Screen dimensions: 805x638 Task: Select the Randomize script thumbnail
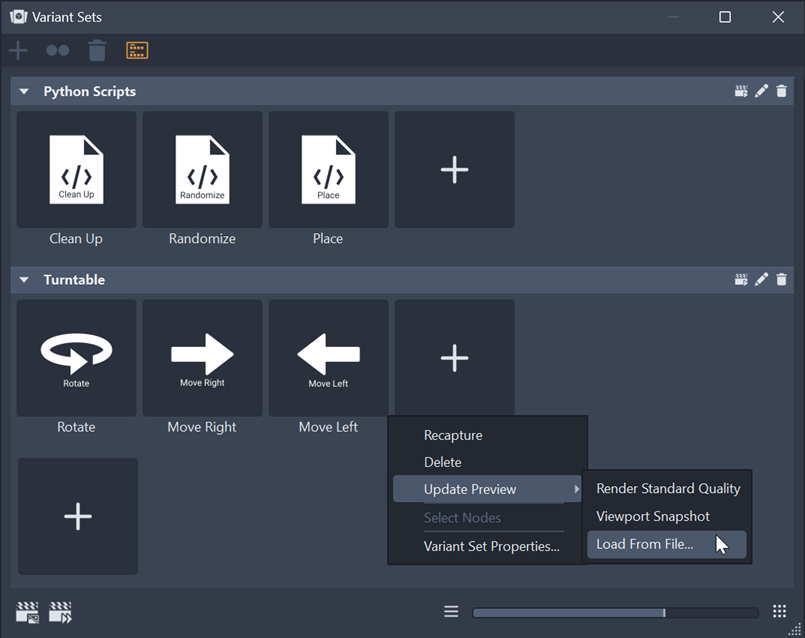tap(202, 169)
